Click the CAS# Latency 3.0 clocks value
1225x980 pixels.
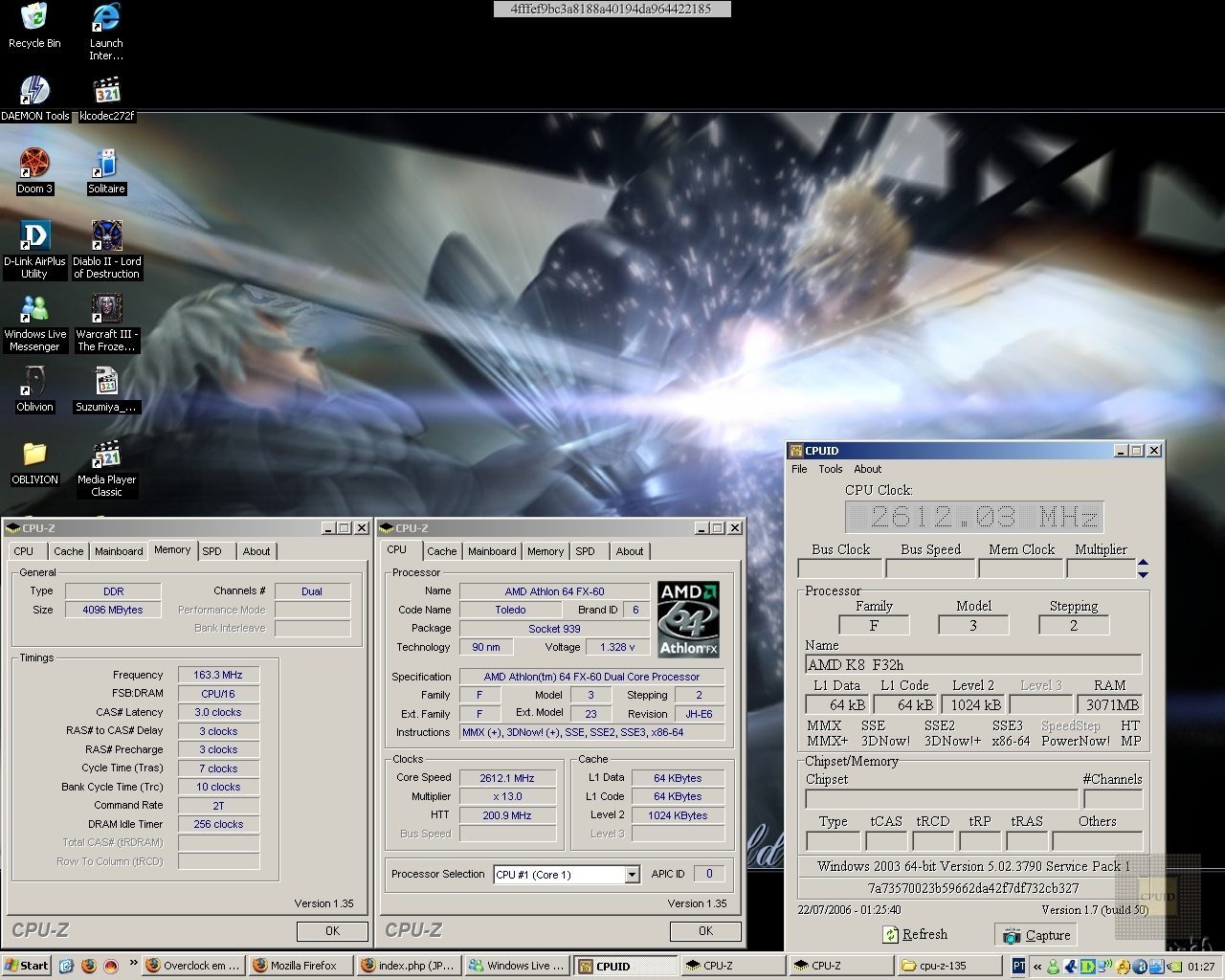tap(218, 712)
